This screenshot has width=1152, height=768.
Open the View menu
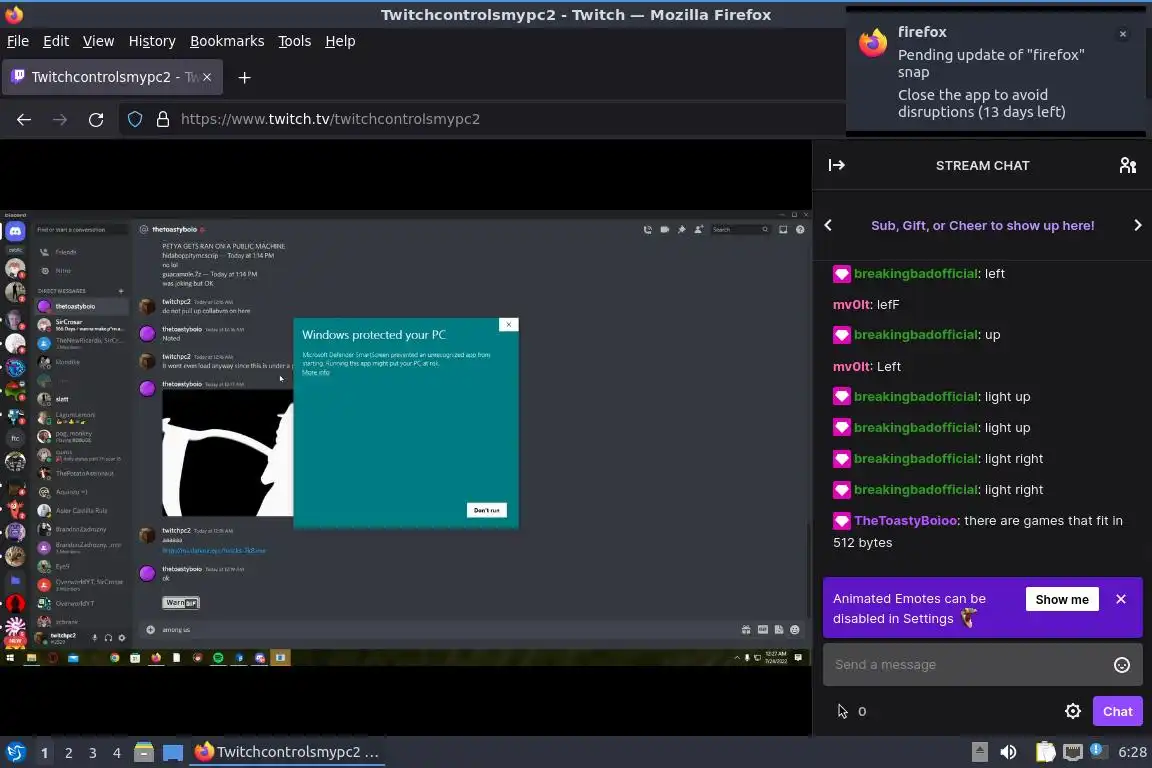tap(98, 41)
